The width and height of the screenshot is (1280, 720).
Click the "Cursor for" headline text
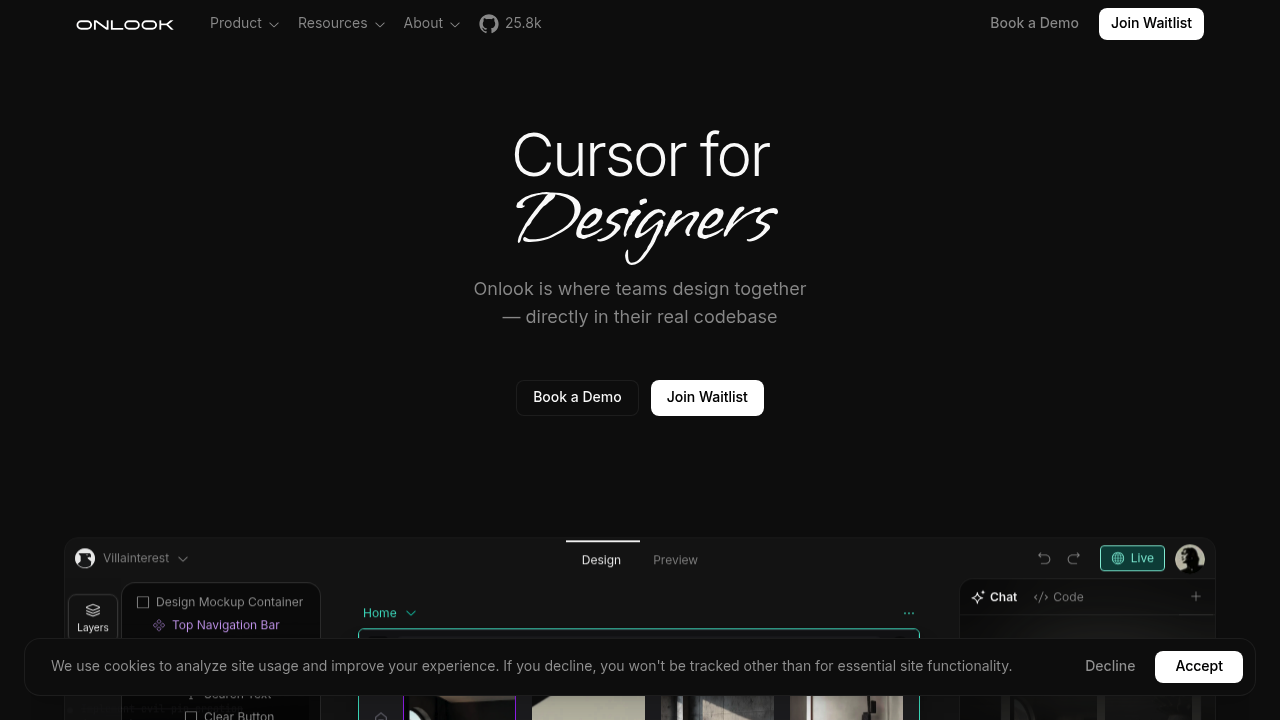(641, 156)
